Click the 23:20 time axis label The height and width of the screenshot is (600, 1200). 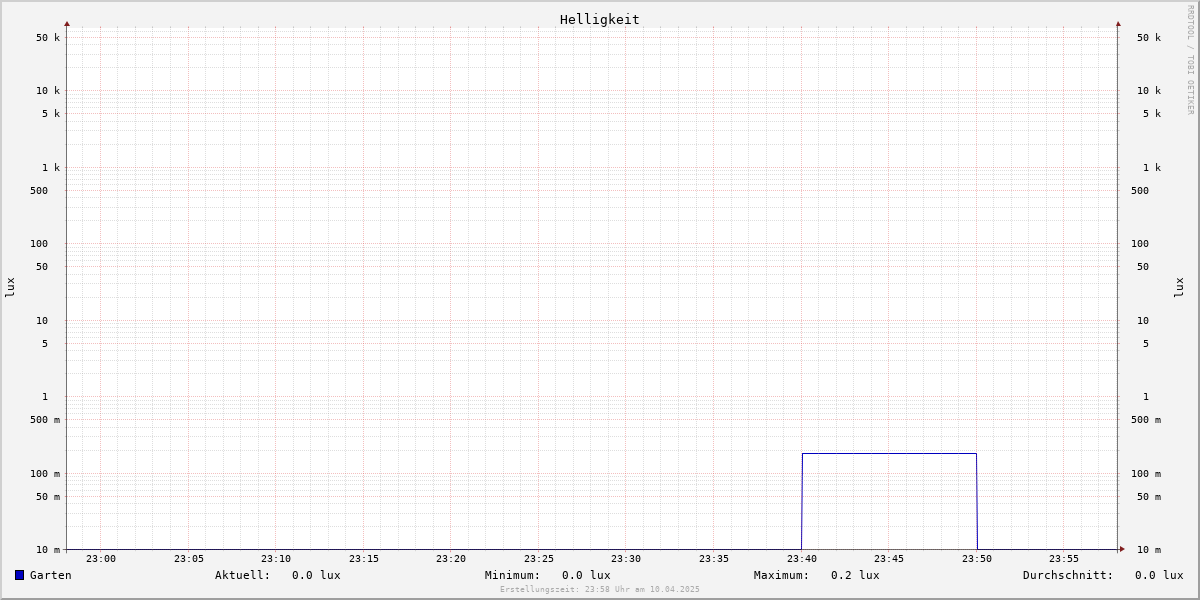pos(451,559)
